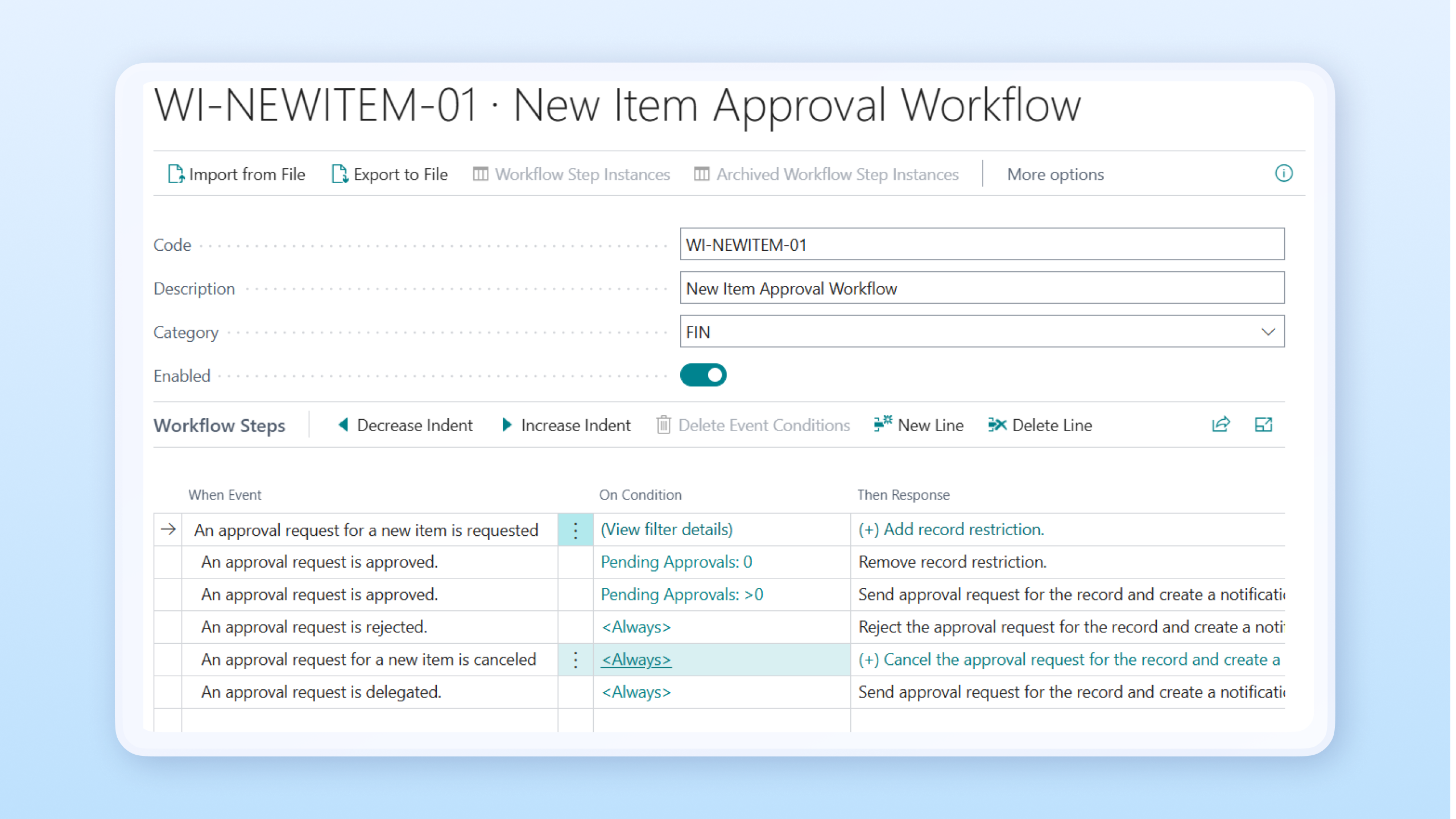This screenshot has width=1456, height=819.
Task: Open the View filter details link
Action: (667, 530)
